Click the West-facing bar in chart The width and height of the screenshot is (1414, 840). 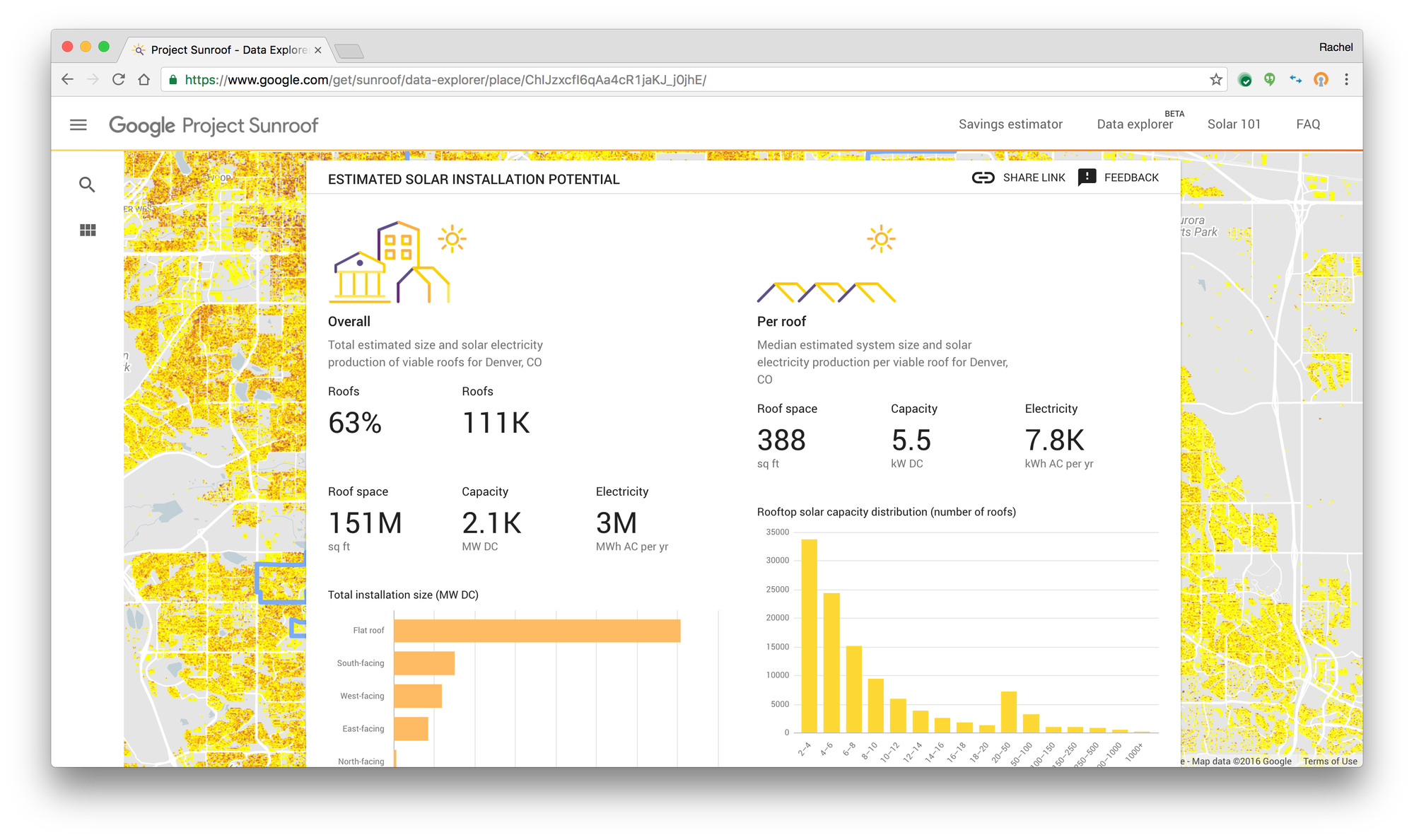(418, 696)
